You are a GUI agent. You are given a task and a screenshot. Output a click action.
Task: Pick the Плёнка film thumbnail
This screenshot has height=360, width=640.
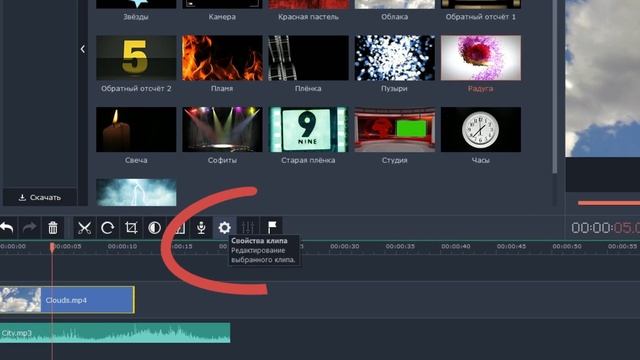308,58
